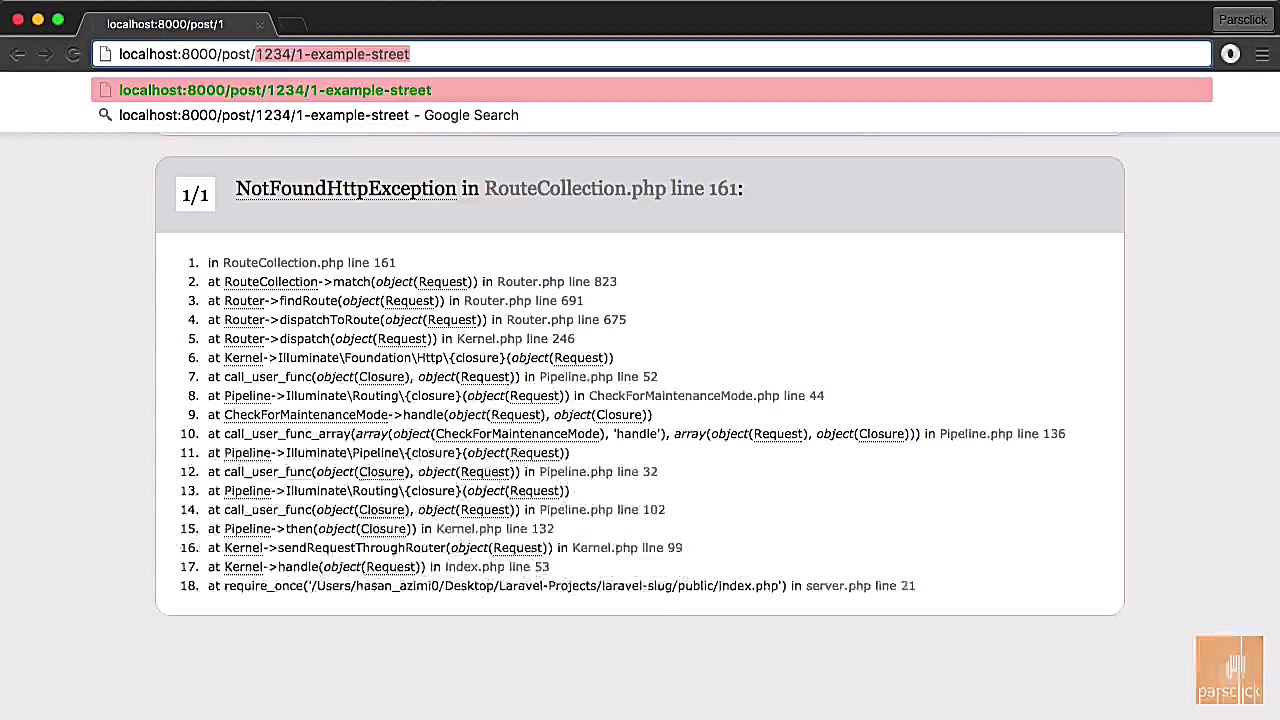Click into the address bar URL field
Viewport: 1280px width, 720px height.
pyautogui.click(x=651, y=54)
